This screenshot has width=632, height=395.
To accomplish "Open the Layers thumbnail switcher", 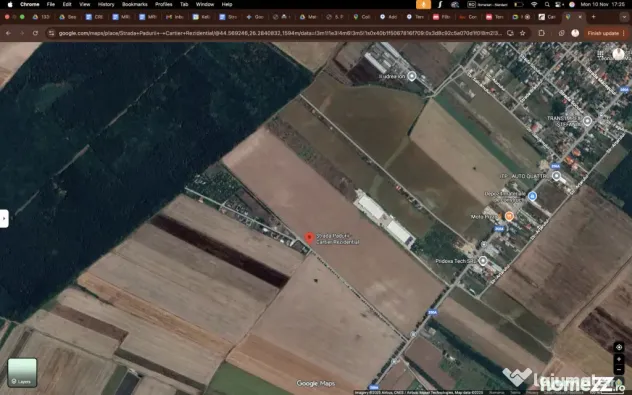I will coord(22,372).
